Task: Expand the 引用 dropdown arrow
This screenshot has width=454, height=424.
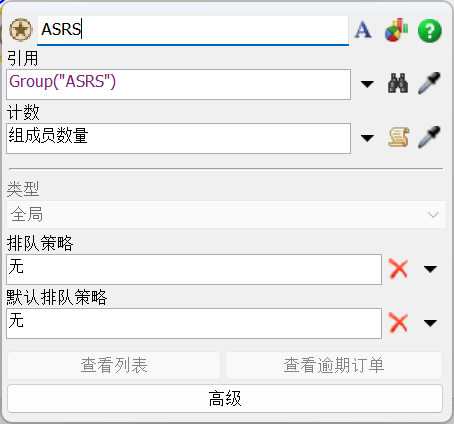Action: coord(367,84)
